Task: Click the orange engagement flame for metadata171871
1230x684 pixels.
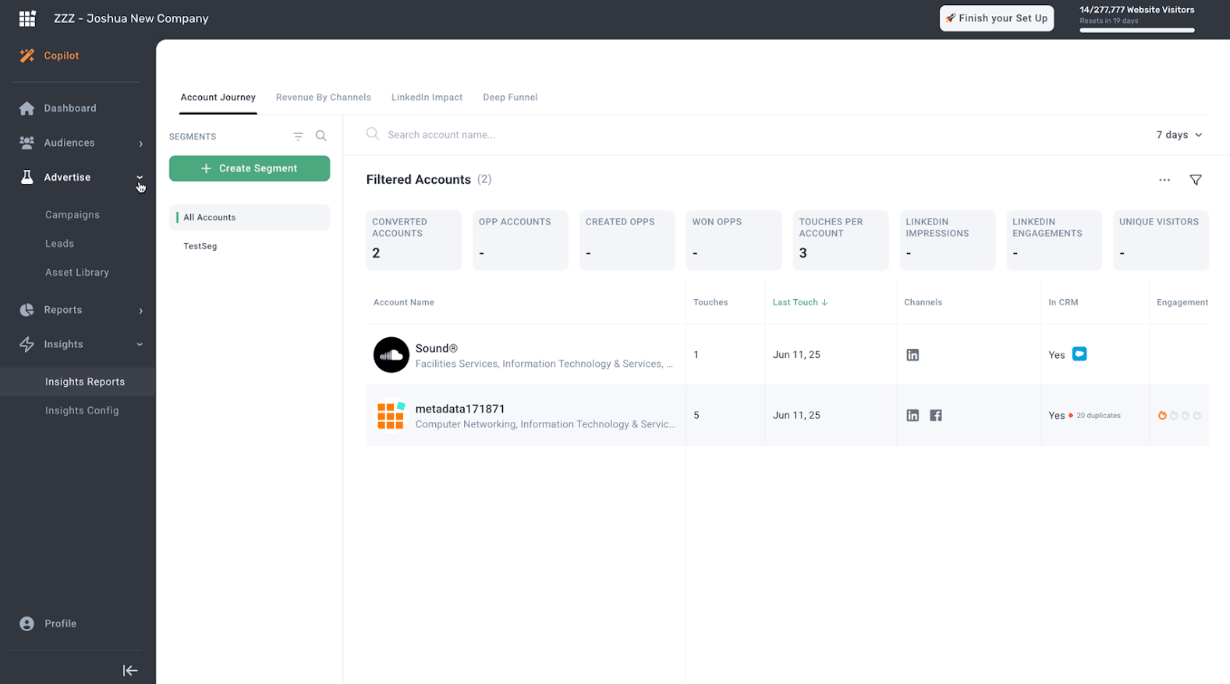Action: point(1162,414)
